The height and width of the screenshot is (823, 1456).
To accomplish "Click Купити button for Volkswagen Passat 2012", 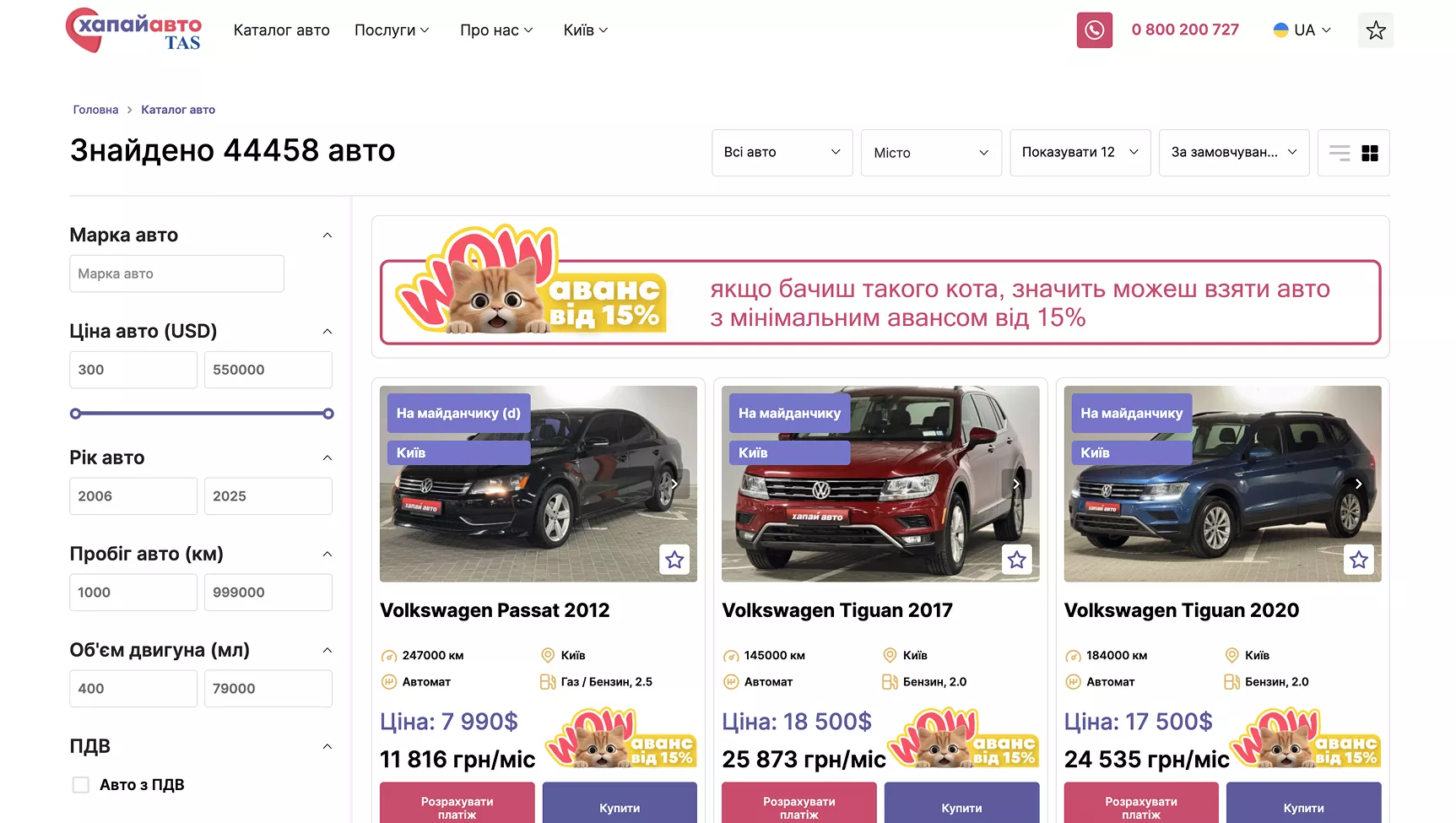I will click(x=619, y=807).
